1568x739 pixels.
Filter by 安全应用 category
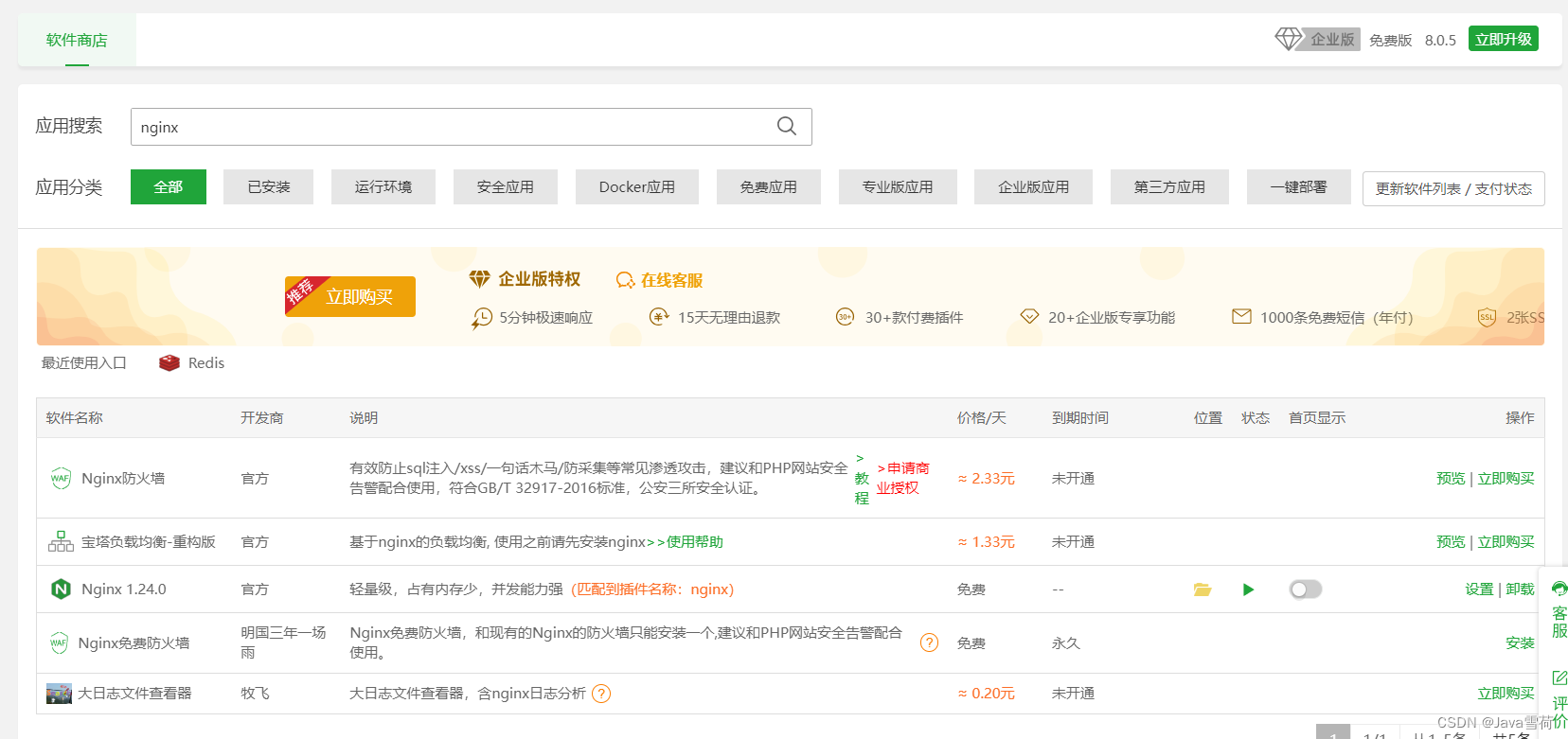(506, 186)
